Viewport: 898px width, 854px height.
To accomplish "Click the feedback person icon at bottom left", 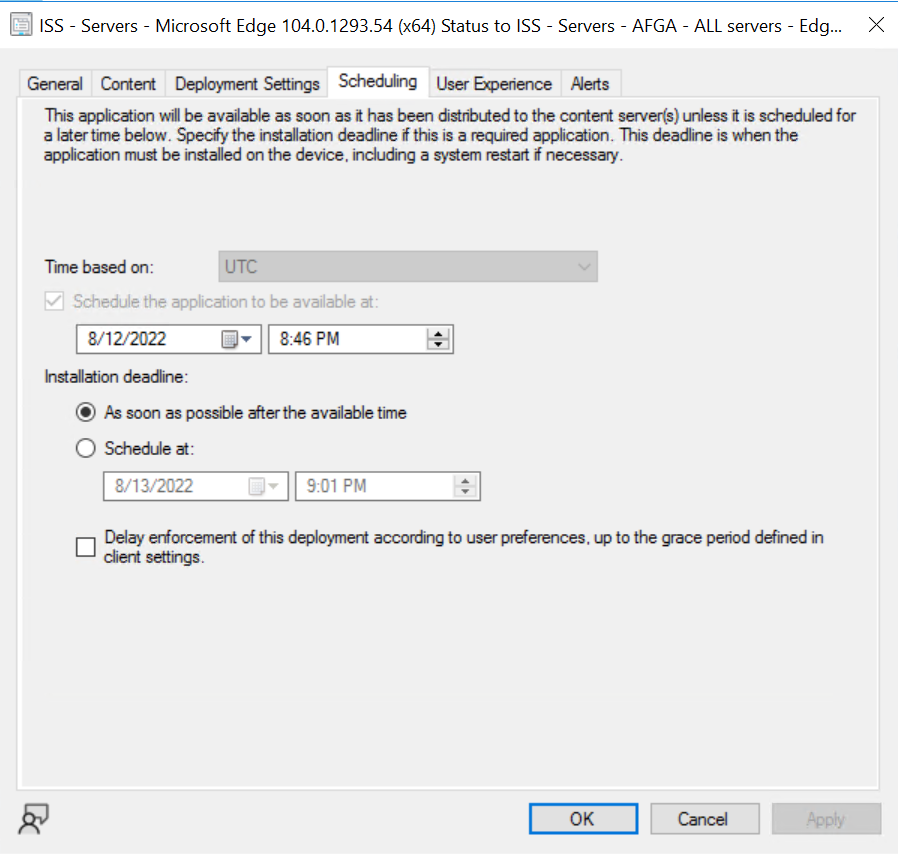I will (x=34, y=819).
